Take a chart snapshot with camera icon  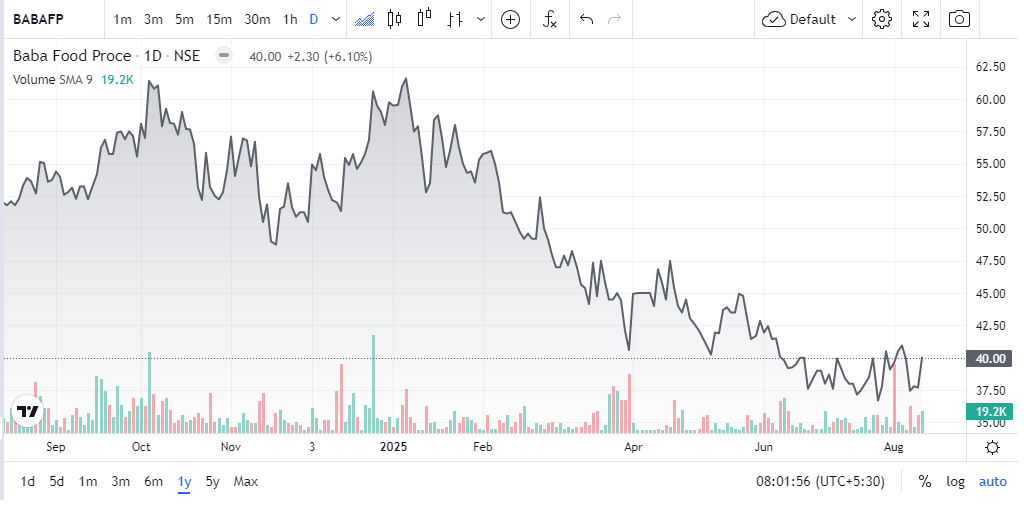tap(959, 19)
